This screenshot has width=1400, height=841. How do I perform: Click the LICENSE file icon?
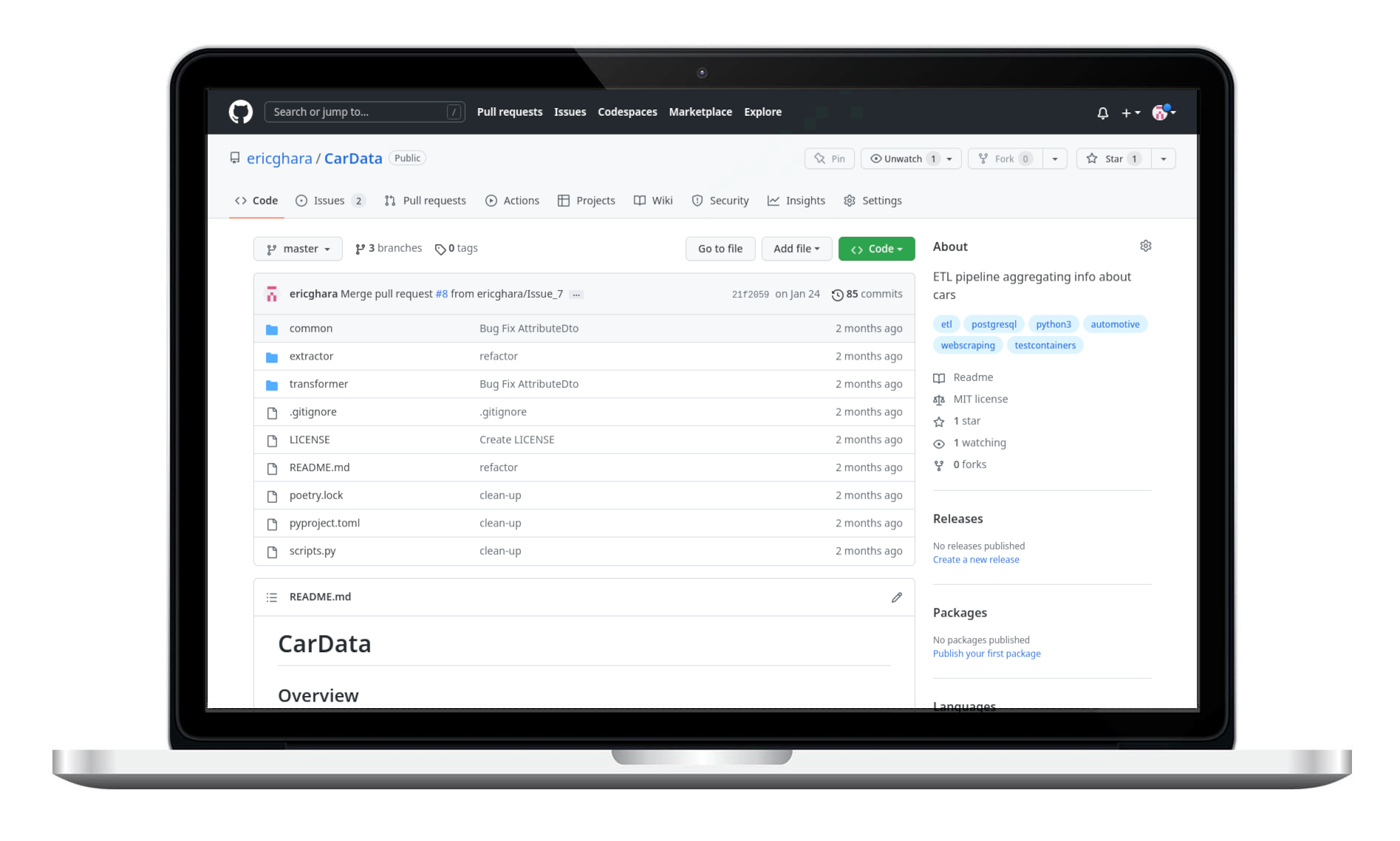coord(272,441)
